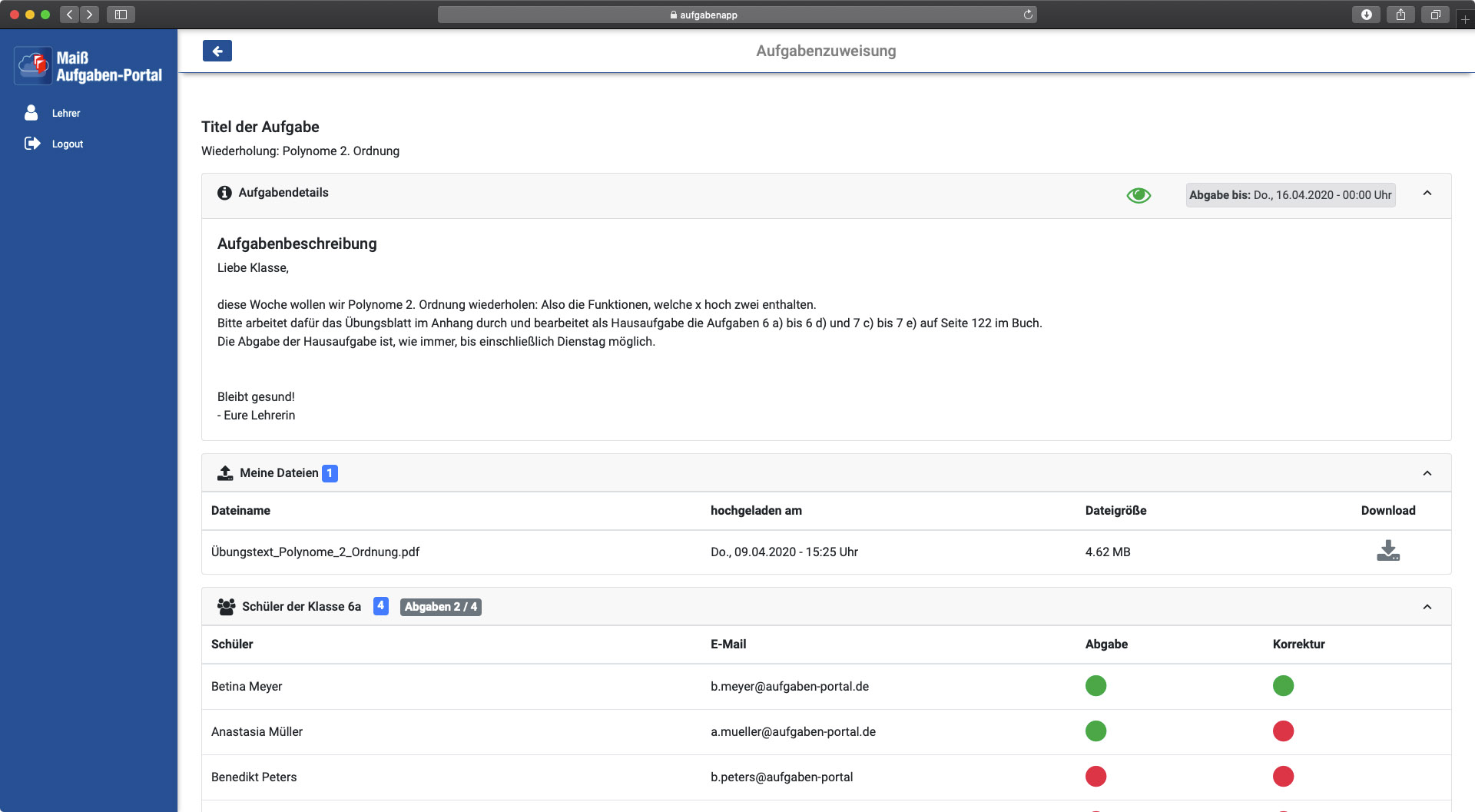Select the Benedikt Peters name cell
Screen dimensions: 1475x812
pyautogui.click(x=254, y=777)
